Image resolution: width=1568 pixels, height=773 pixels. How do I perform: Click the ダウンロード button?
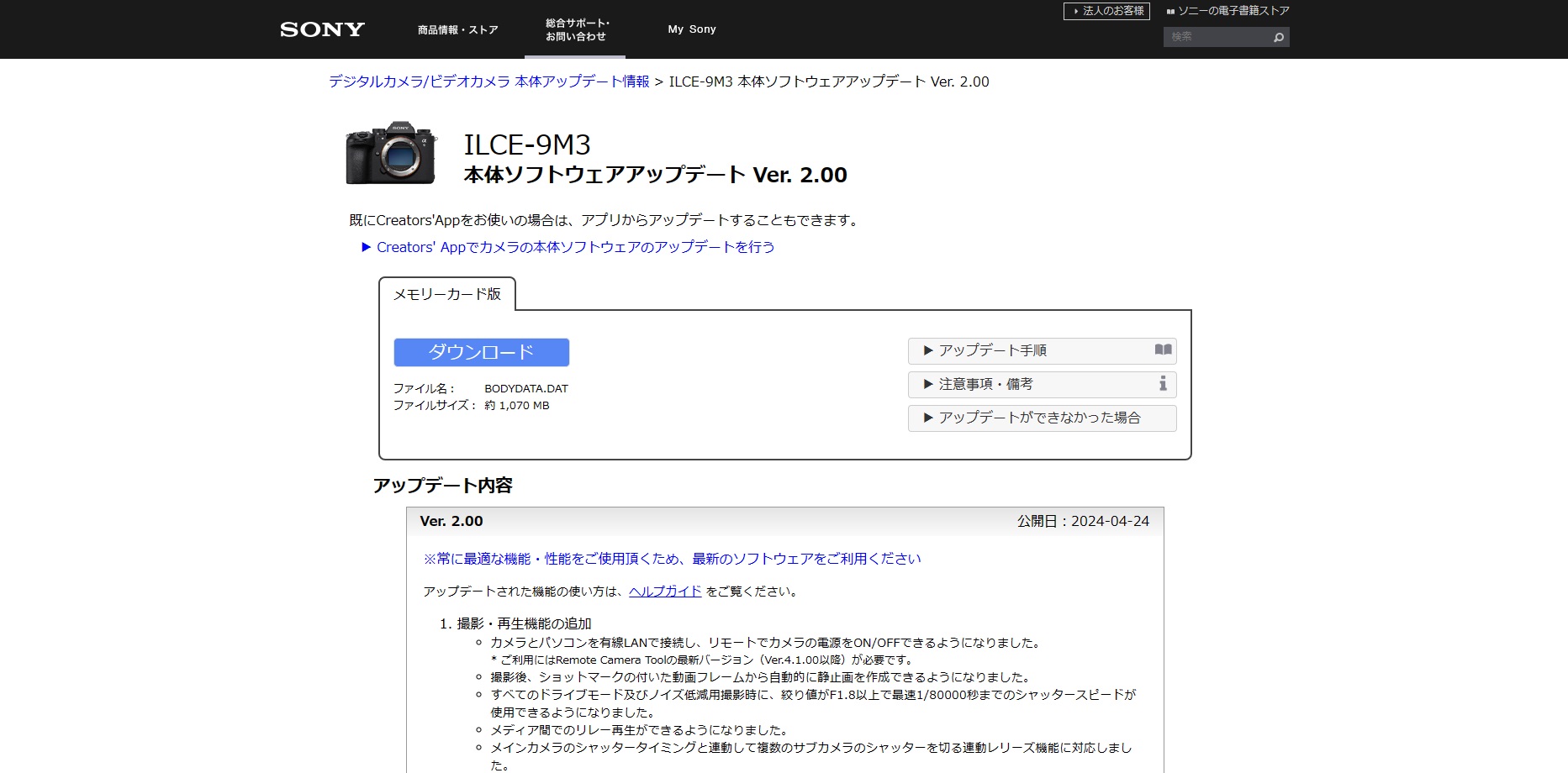[x=482, y=352]
